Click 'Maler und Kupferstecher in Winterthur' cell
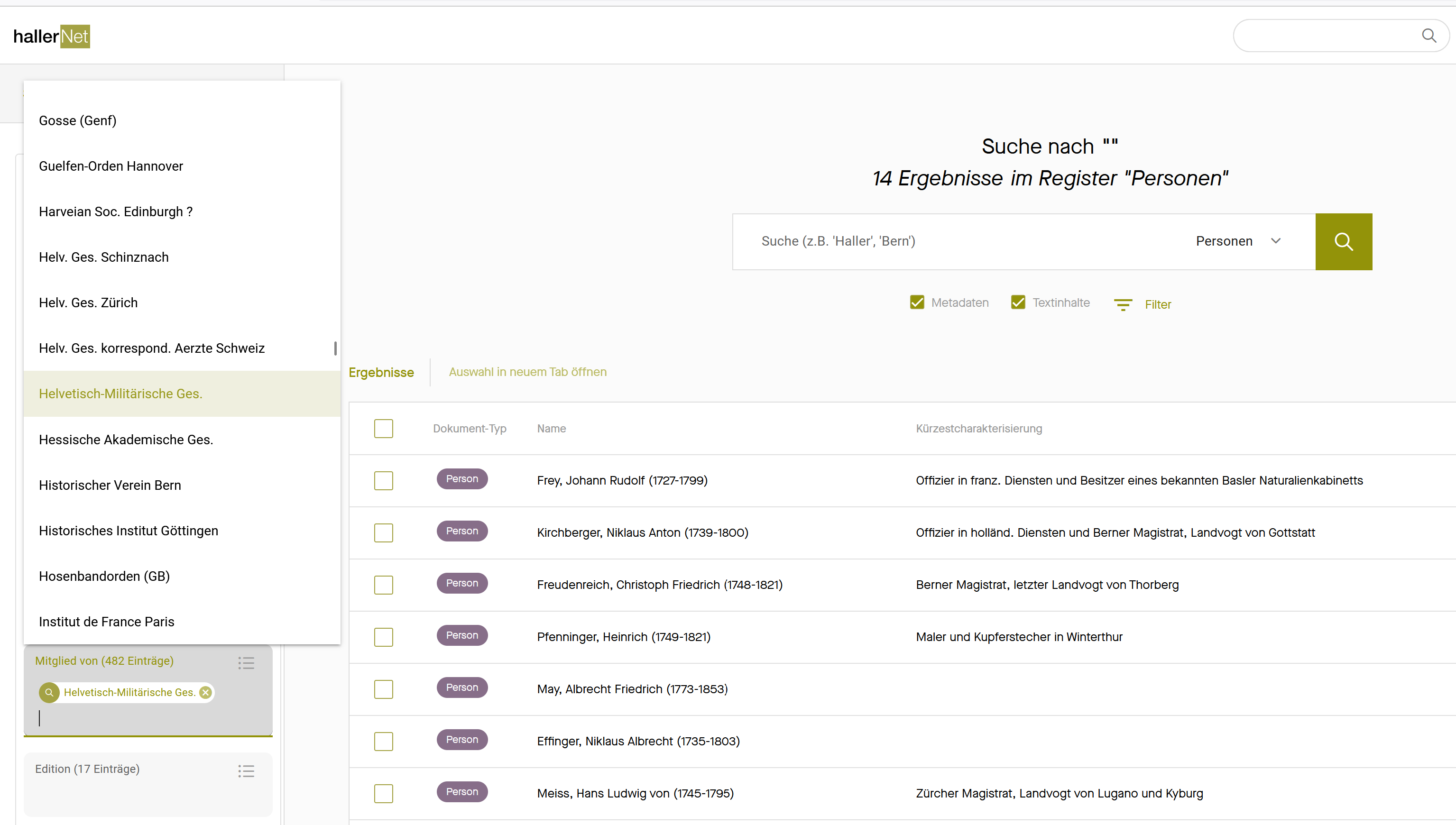Screen dimensions: 1456x825 click(x=1019, y=637)
